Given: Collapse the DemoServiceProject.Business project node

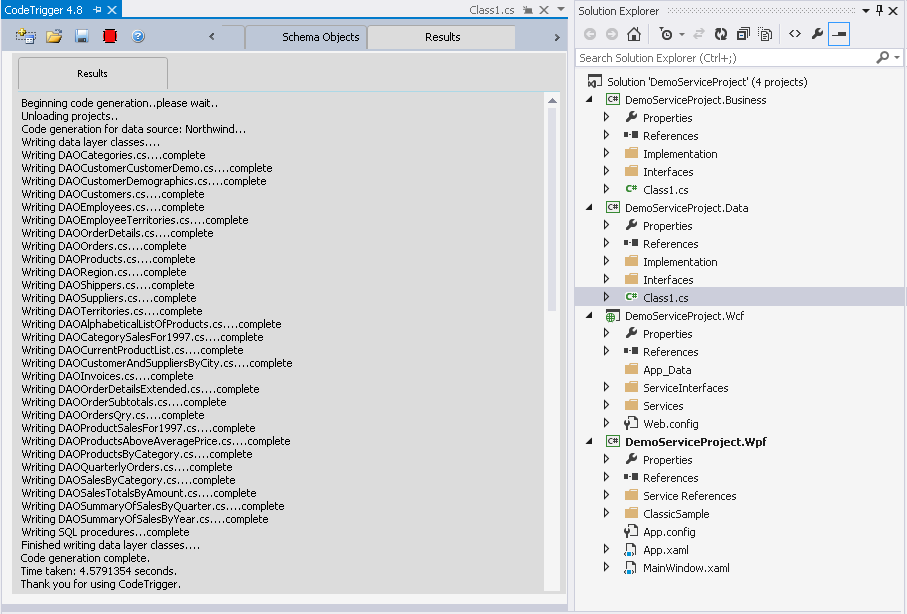Looking at the screenshot, I should coord(589,100).
